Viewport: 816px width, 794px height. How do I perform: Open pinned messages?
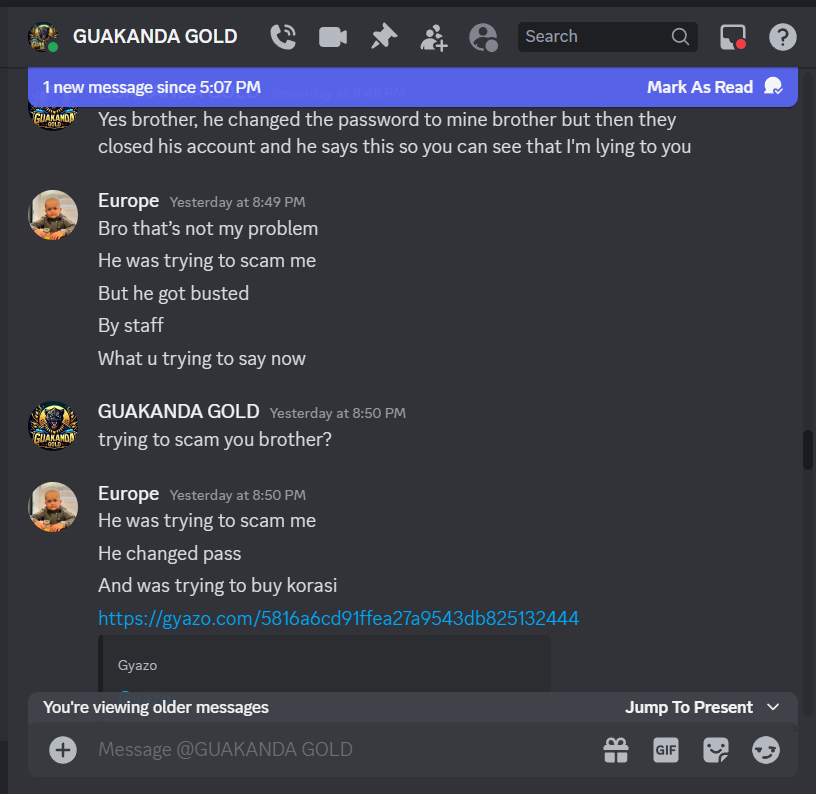pos(384,37)
